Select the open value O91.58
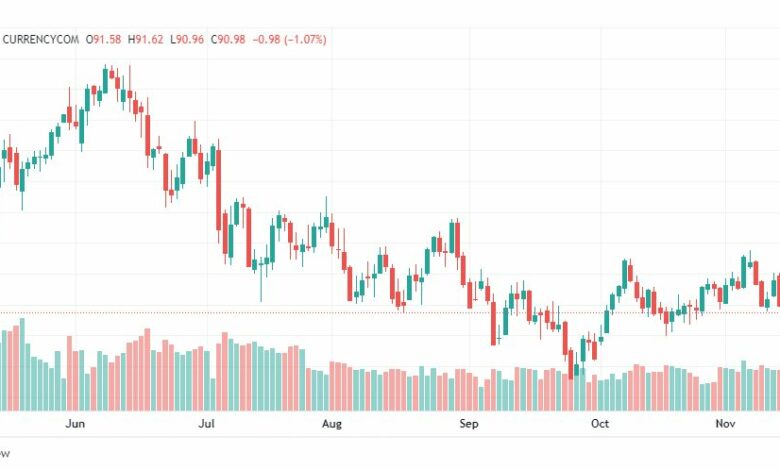Image resolution: width=780 pixels, height=470 pixels. coord(103,39)
